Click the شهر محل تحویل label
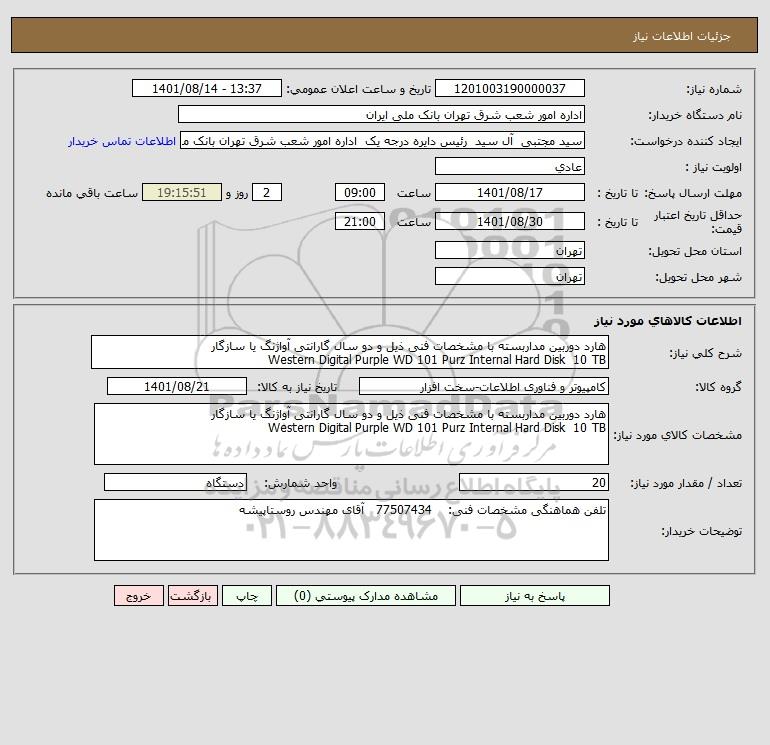 [699, 277]
